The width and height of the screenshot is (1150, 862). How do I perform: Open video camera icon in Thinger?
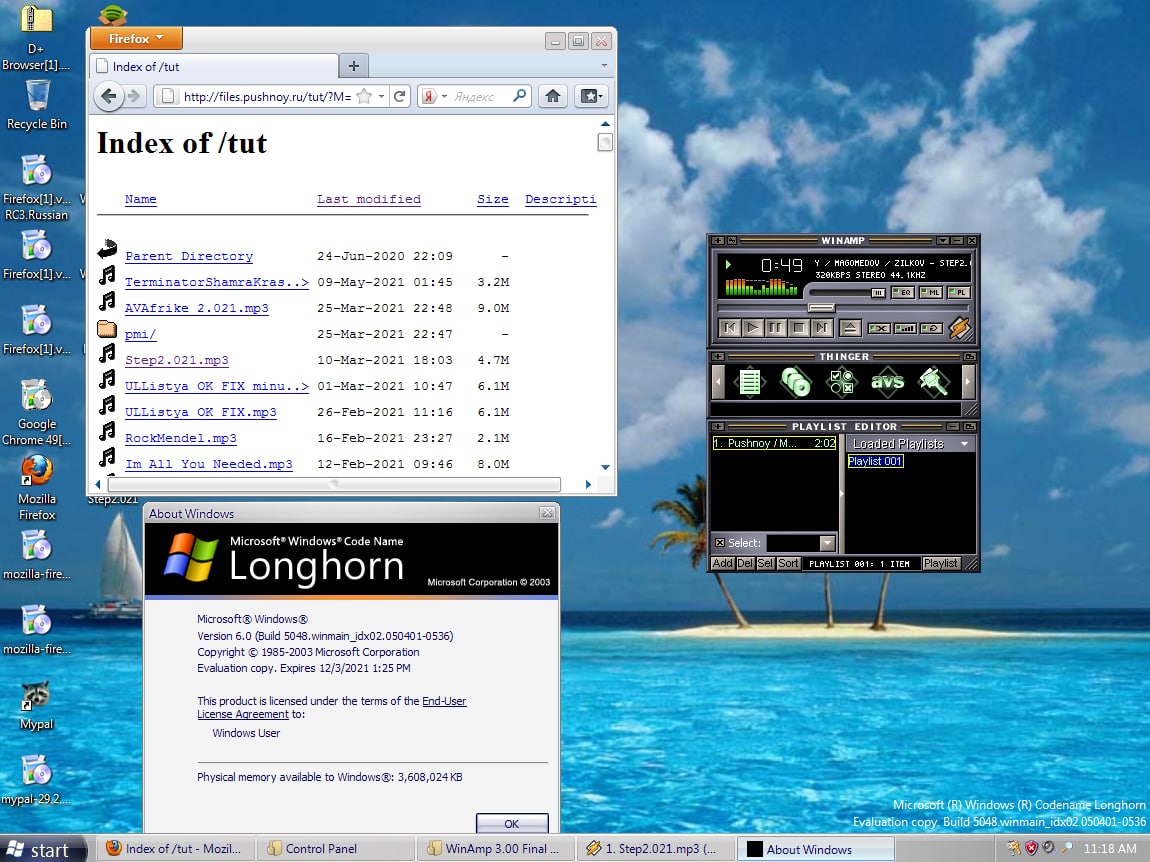pyautogui.click(x=934, y=382)
